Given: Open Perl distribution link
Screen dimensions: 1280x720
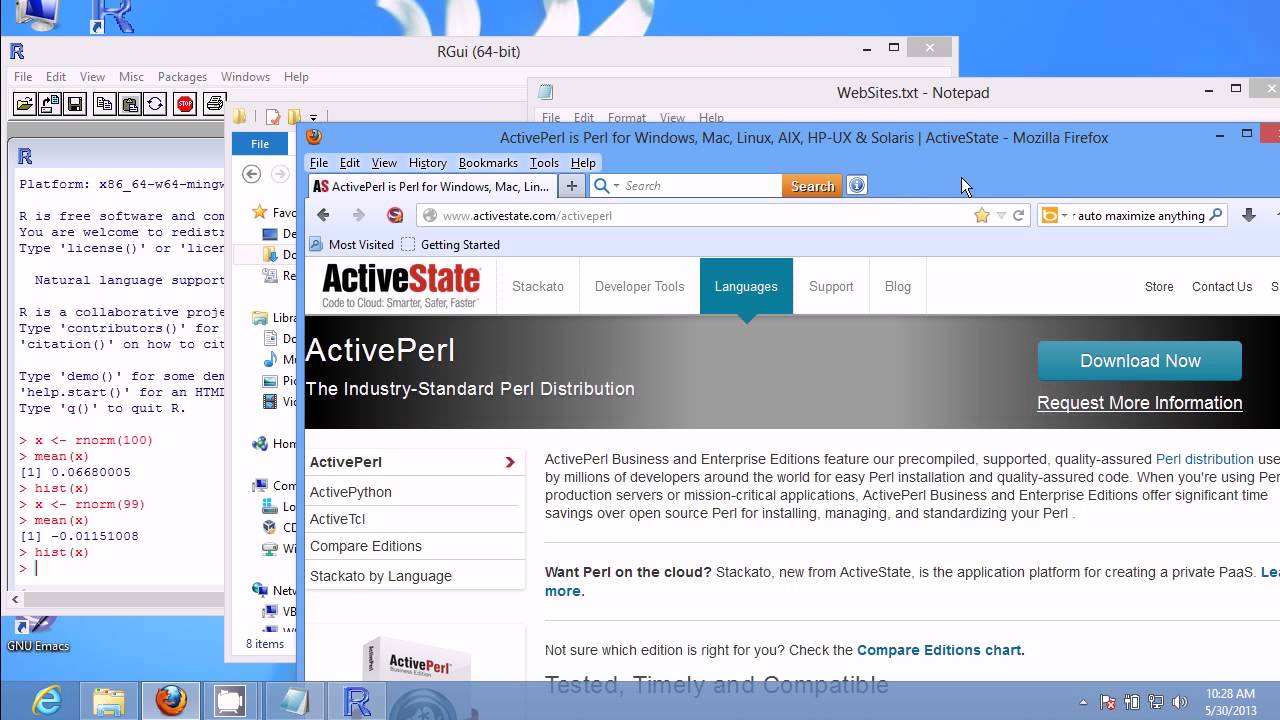Looking at the screenshot, I should (x=1204, y=459).
